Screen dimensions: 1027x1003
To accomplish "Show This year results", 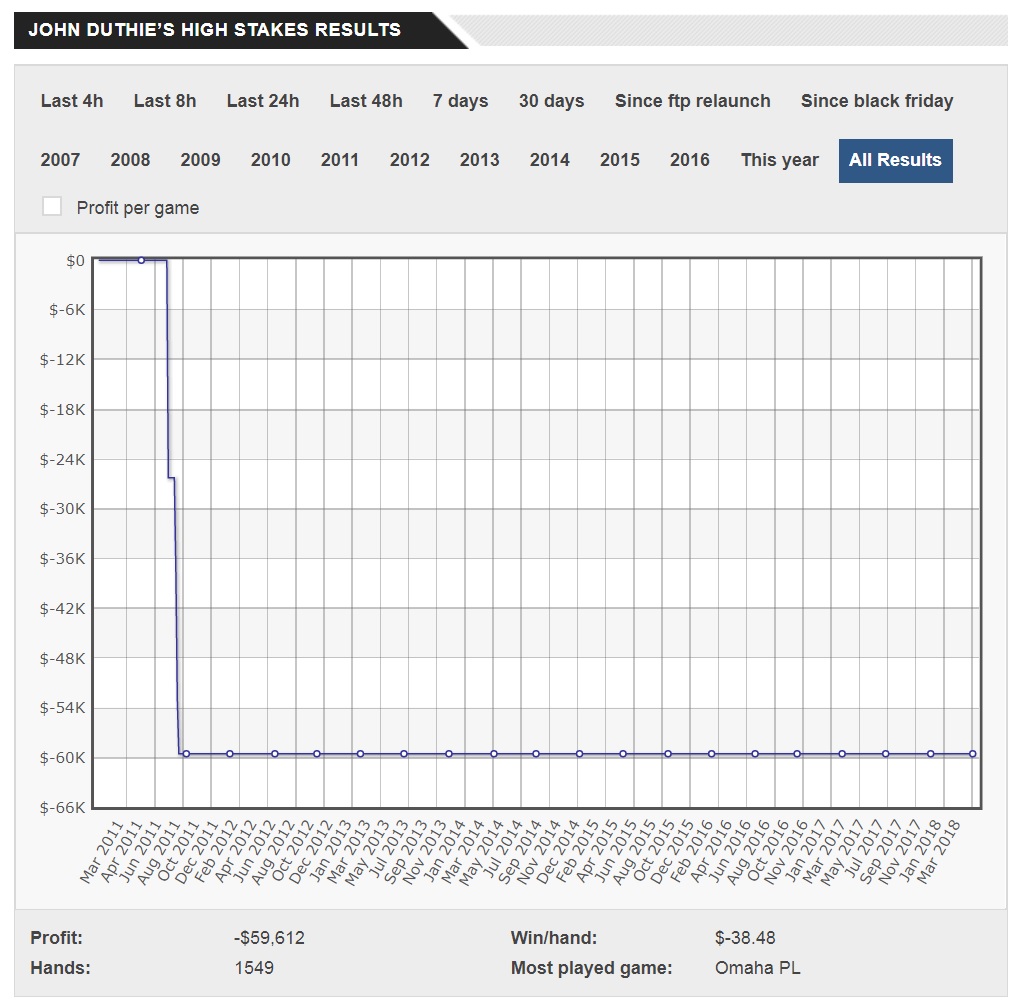I will [780, 160].
